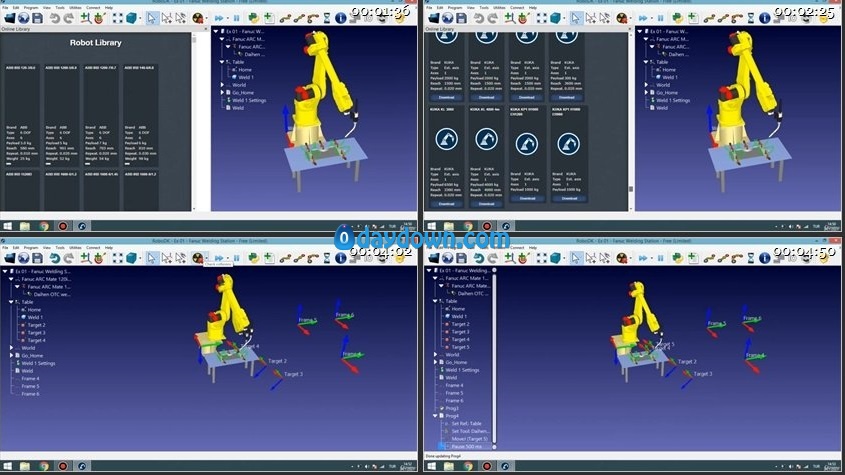The height and width of the screenshot is (475, 845).
Task: Check collisions icon in the 00:04:02 frame
Action: (198, 258)
